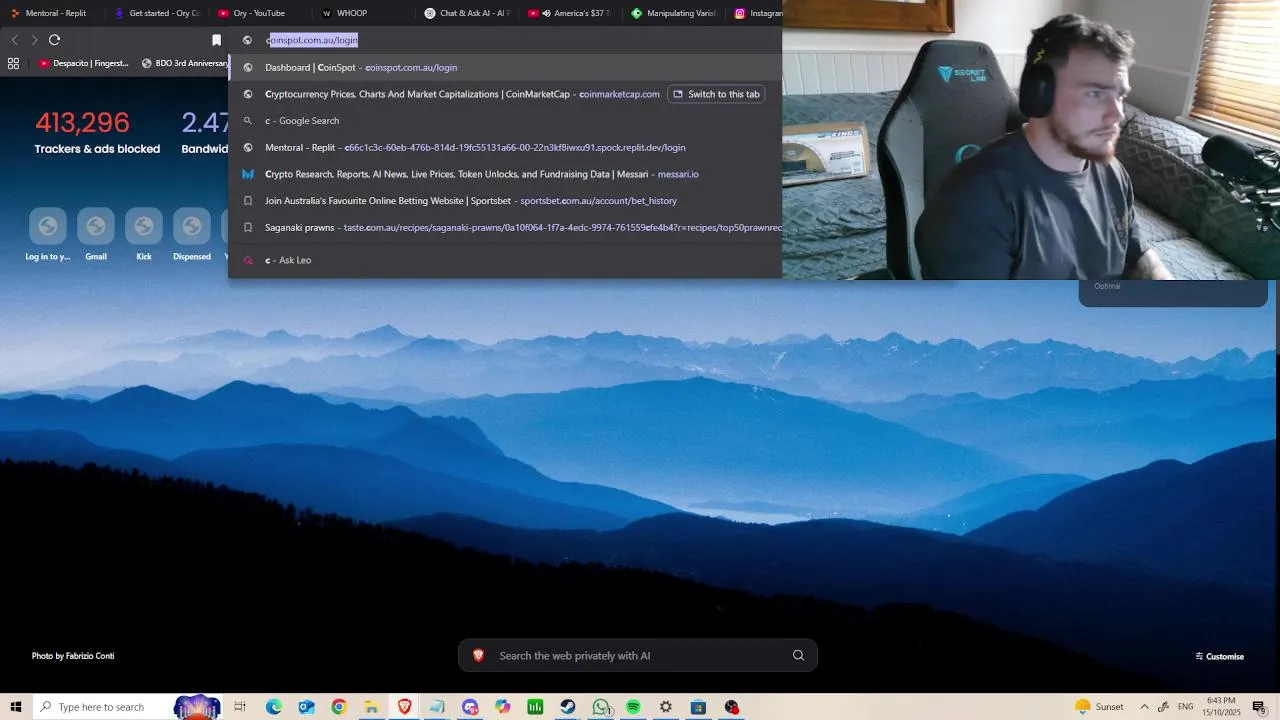Screen dimensions: 1280x720
Task: Click the magnifier icon in search box
Action: (798, 656)
